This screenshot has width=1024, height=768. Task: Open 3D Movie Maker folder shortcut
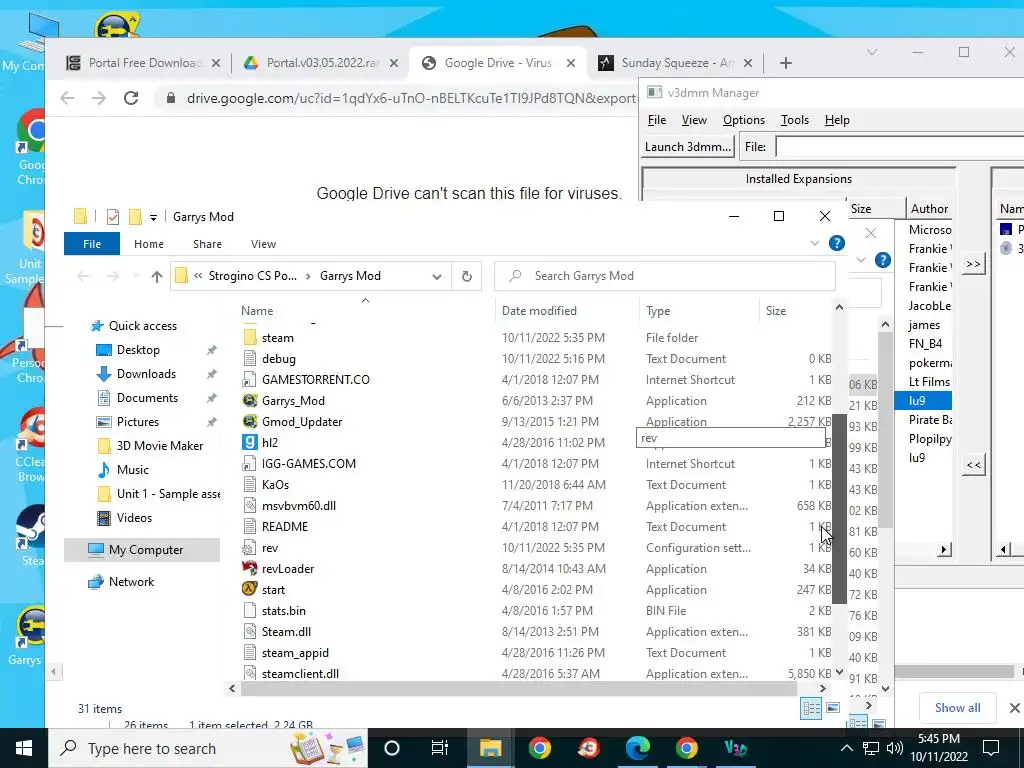pos(159,445)
